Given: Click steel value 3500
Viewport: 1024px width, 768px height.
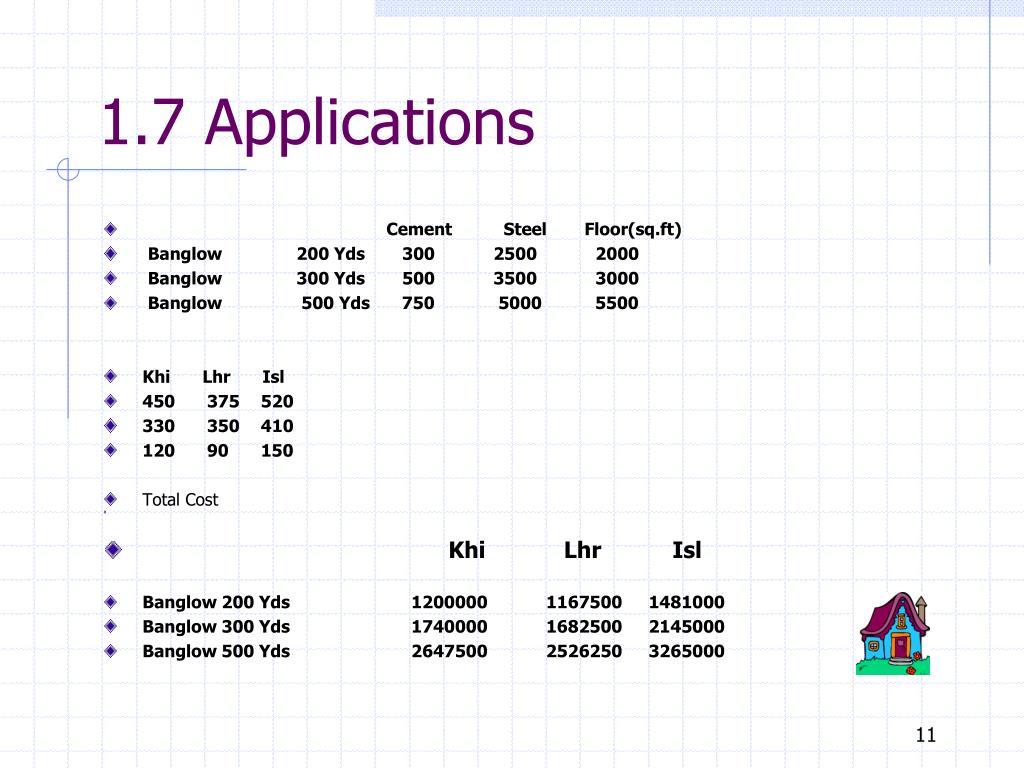Looking at the screenshot, I should point(515,279).
